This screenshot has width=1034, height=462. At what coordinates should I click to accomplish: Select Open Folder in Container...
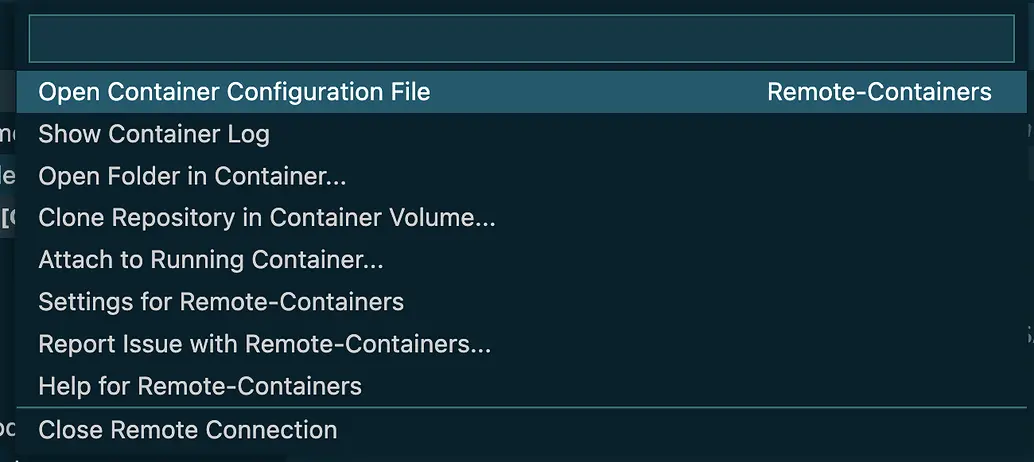[521, 176]
